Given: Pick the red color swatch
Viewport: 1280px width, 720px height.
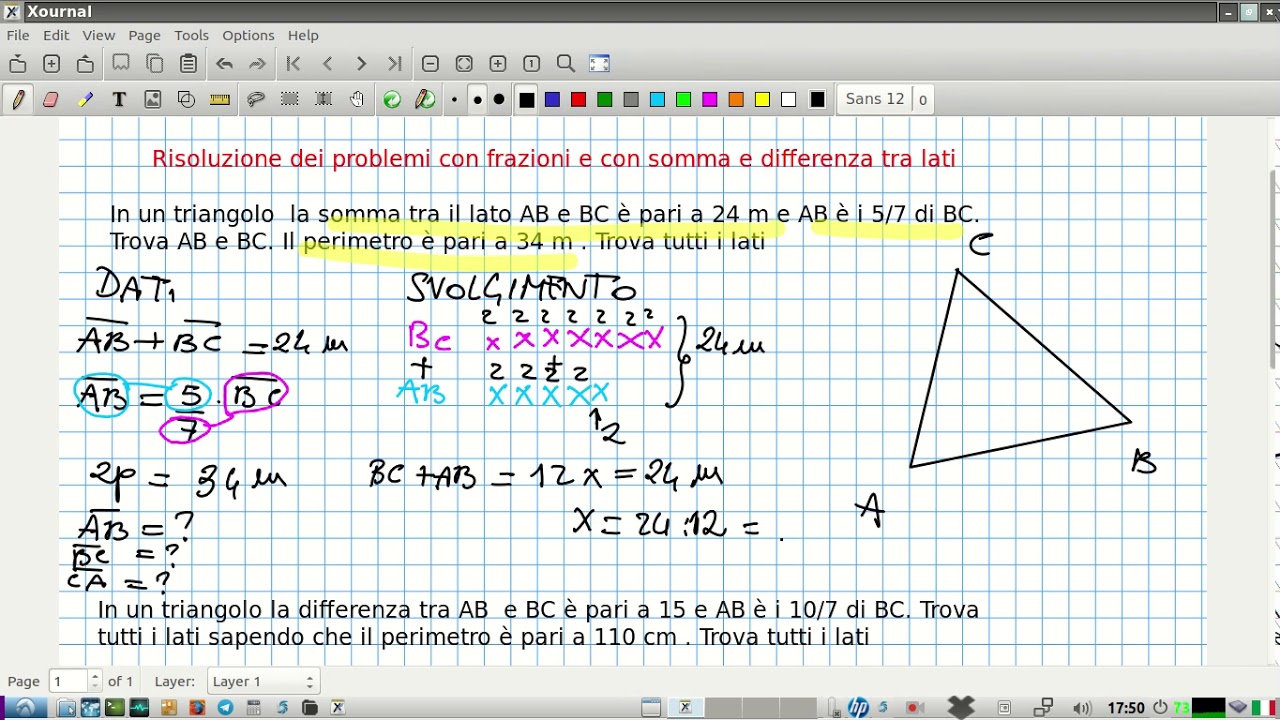Looking at the screenshot, I should 578,99.
